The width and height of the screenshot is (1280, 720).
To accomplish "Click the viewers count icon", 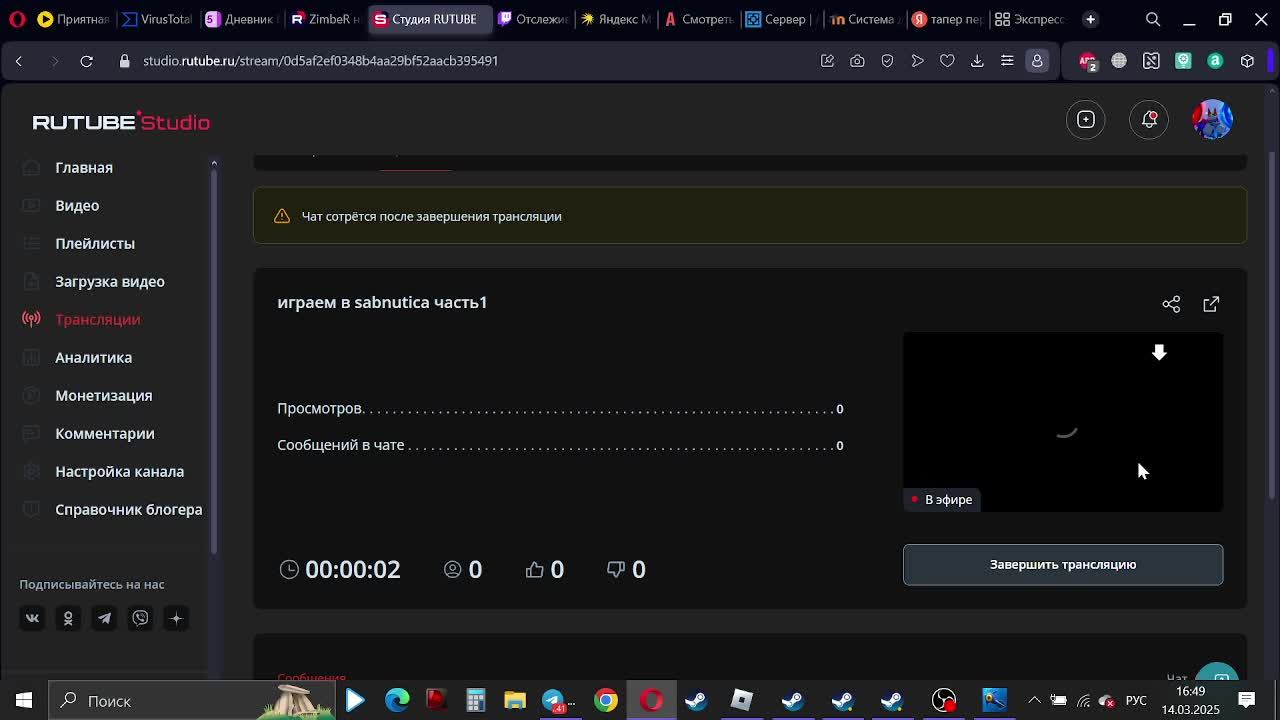I will coord(453,569).
